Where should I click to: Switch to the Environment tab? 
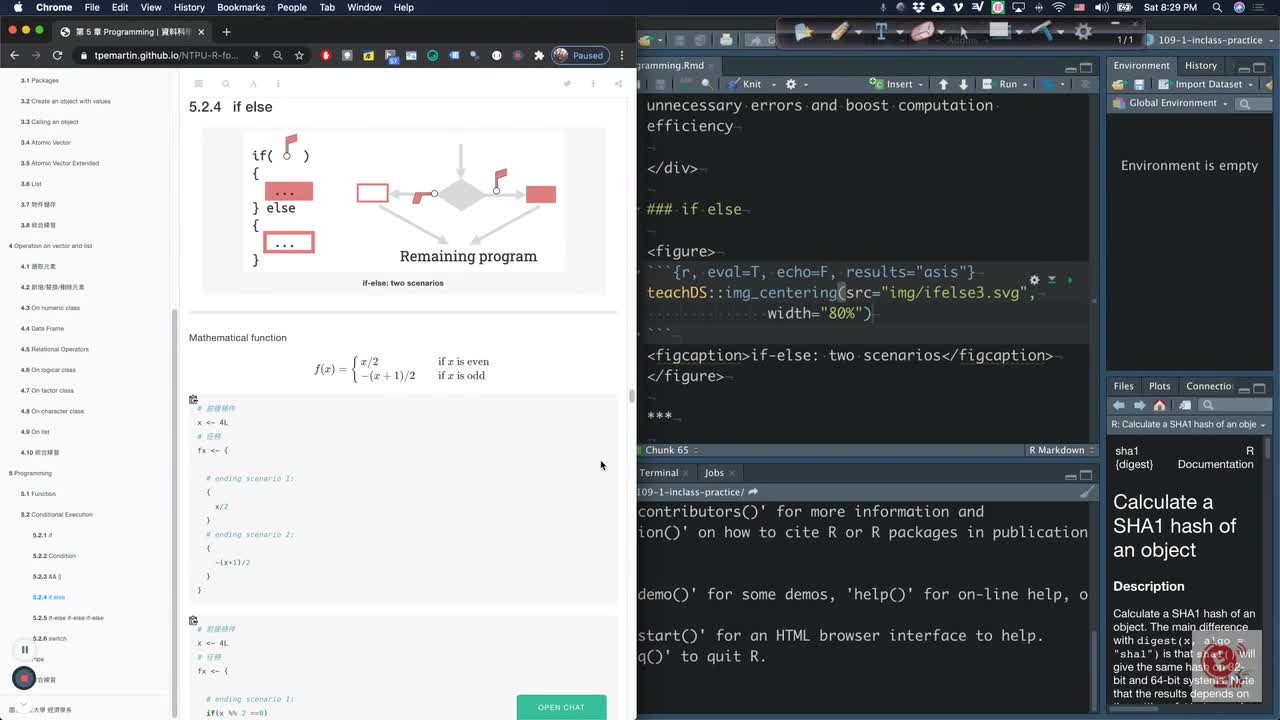pos(1141,65)
